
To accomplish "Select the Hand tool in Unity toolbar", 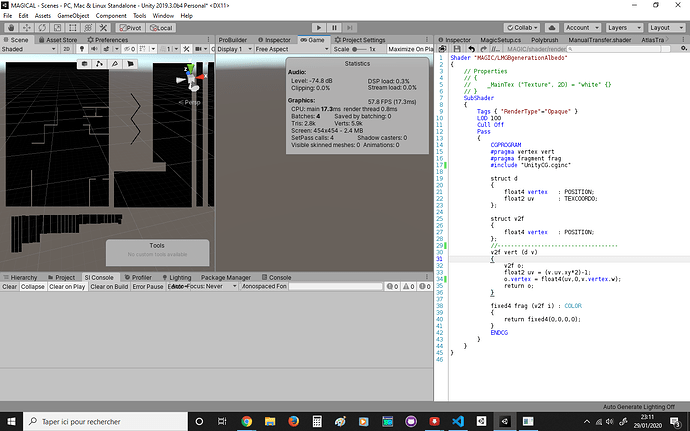I will coord(9,28).
